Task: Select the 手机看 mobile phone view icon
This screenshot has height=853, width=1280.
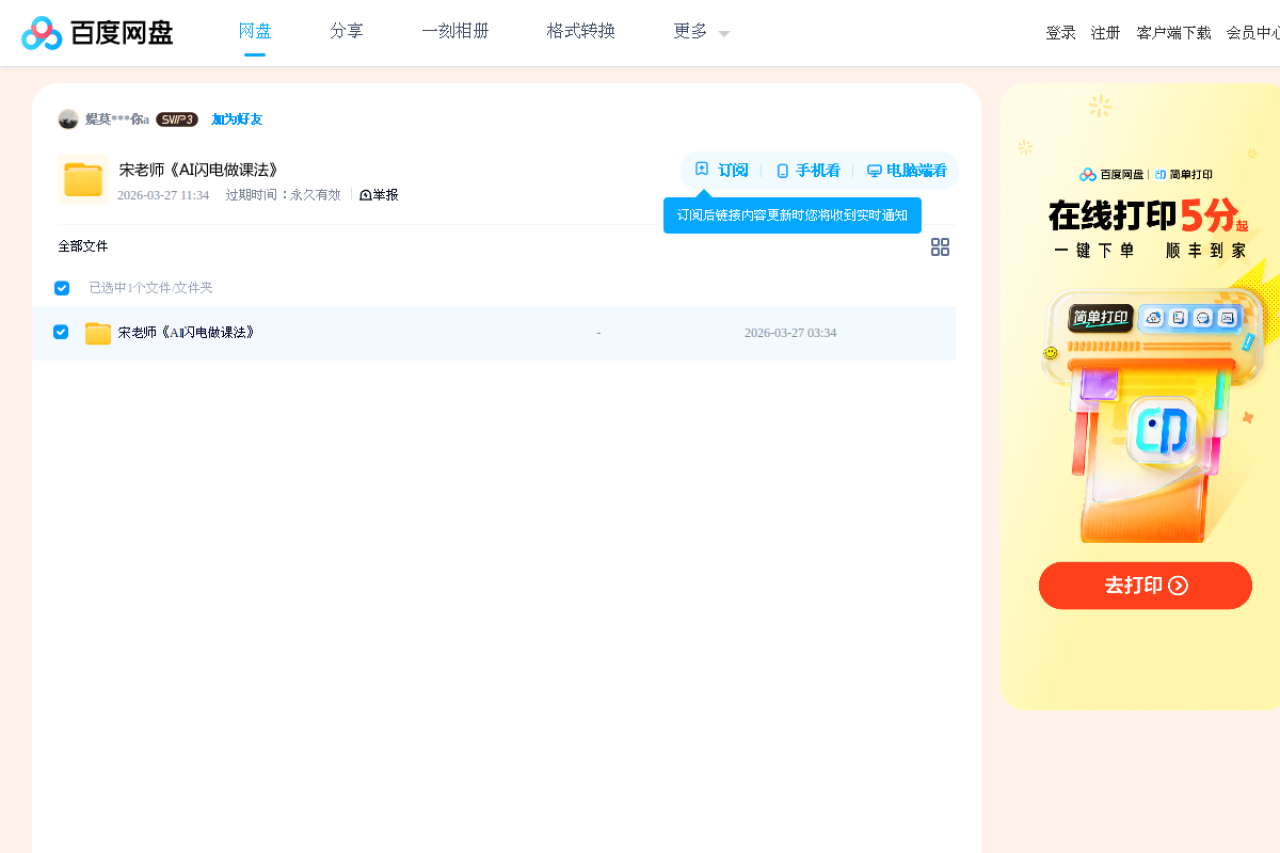Action: click(781, 170)
